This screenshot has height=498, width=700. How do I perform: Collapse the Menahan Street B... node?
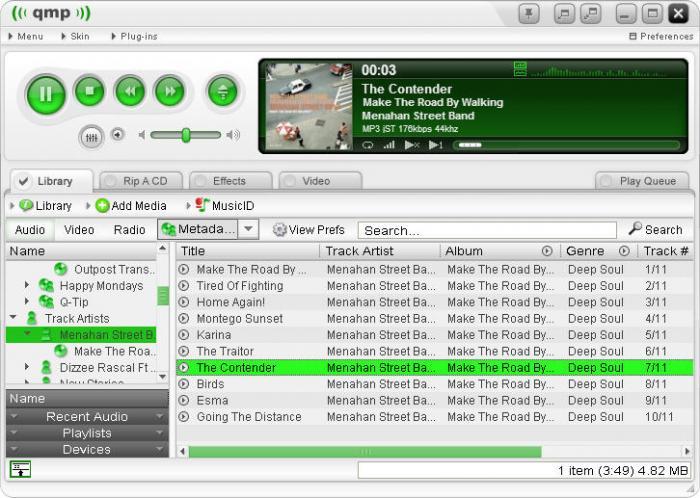tap(27, 333)
